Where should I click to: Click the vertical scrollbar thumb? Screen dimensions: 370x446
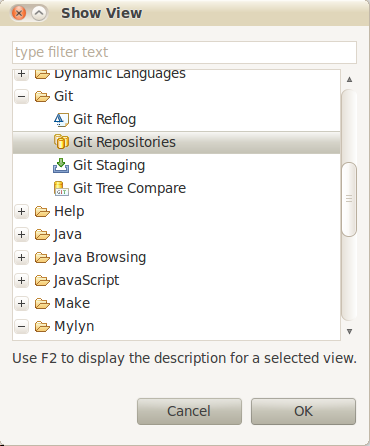[349, 199]
